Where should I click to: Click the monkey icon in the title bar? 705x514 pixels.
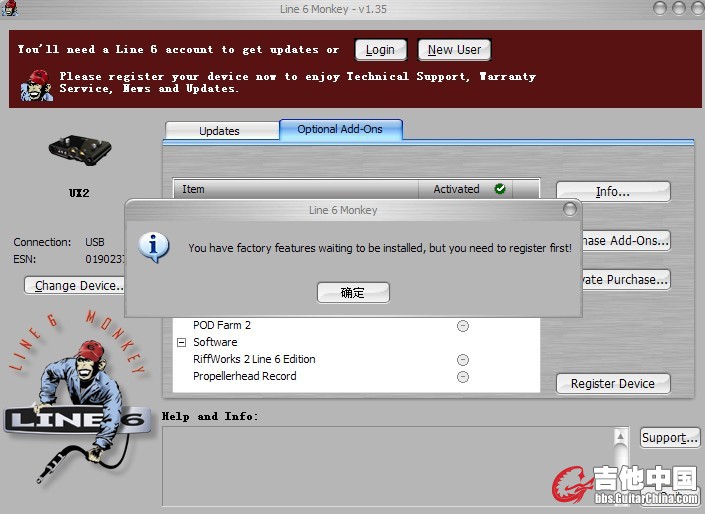pos(12,9)
